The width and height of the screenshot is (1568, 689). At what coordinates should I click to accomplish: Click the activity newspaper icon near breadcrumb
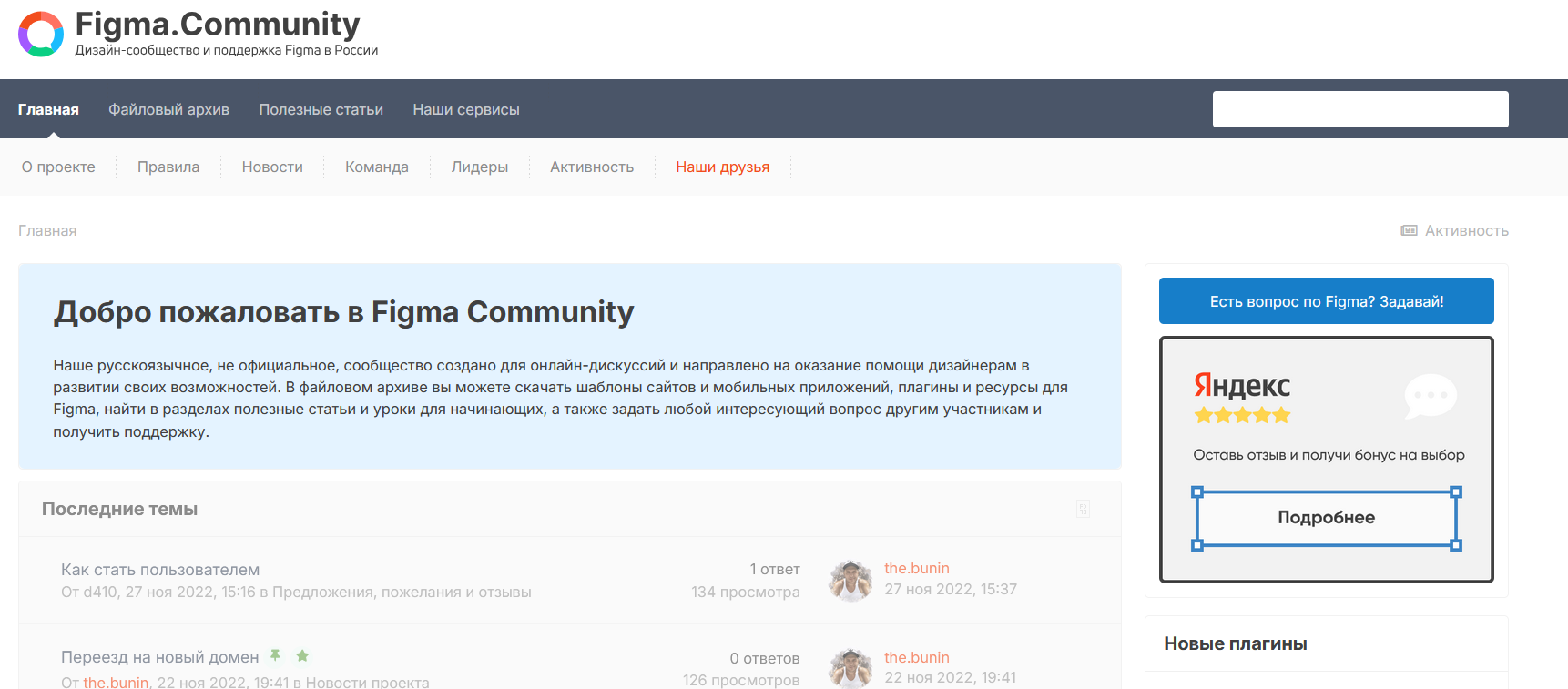tap(1409, 230)
